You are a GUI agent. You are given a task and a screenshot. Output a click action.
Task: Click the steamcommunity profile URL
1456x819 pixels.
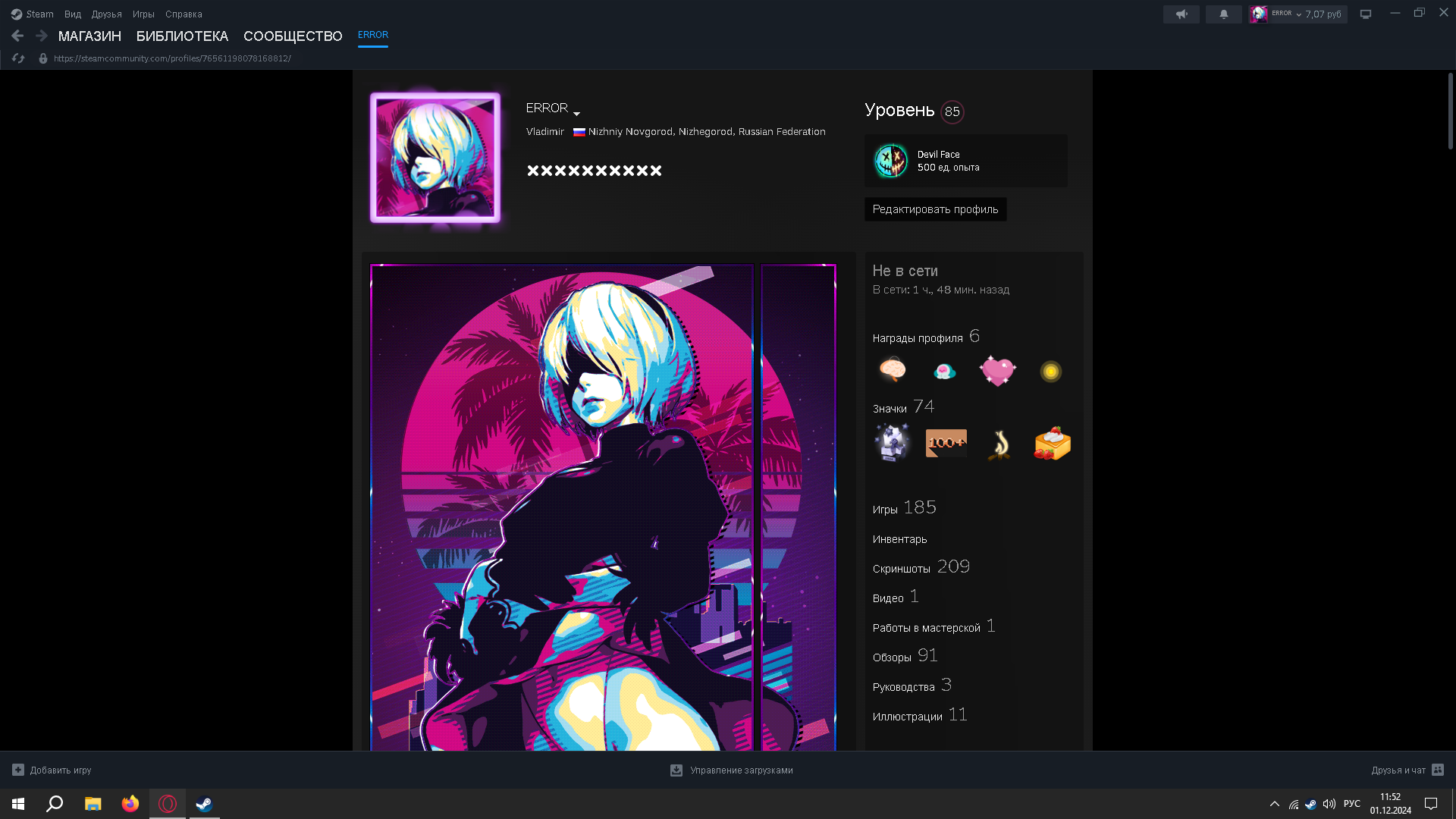click(172, 58)
